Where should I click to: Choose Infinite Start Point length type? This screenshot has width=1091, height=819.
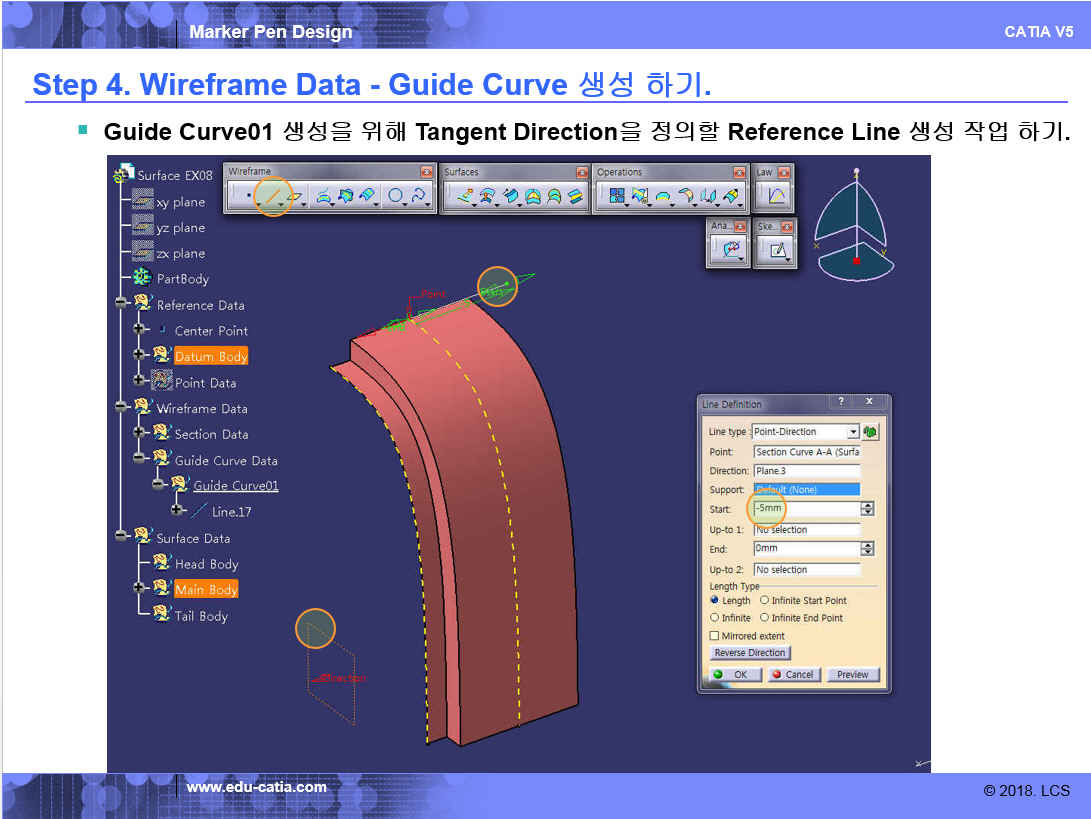(x=764, y=601)
